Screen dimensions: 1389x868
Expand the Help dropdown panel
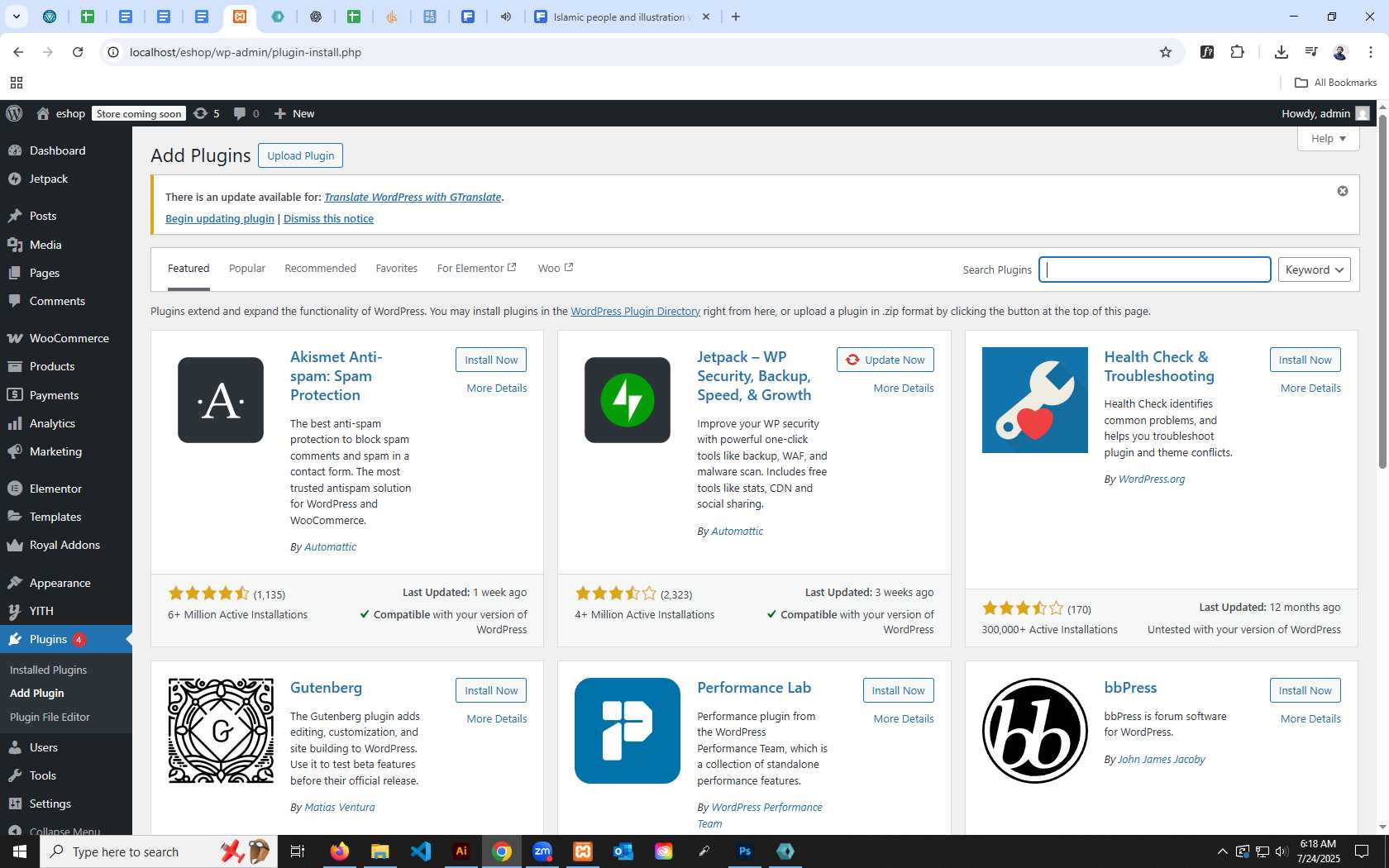[x=1328, y=138]
